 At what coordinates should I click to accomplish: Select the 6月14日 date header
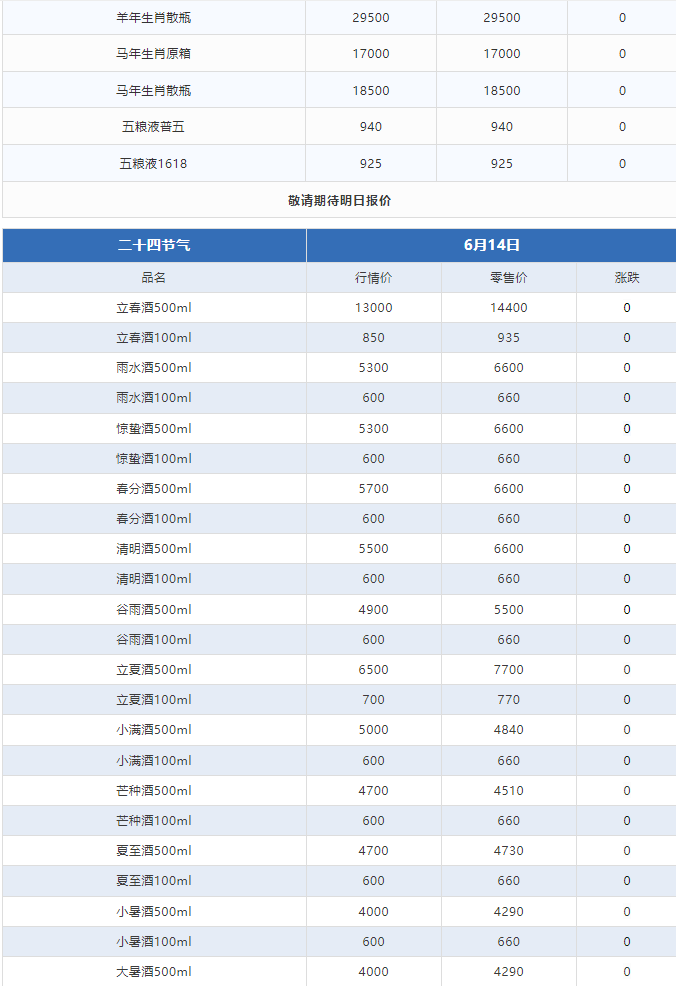492,245
